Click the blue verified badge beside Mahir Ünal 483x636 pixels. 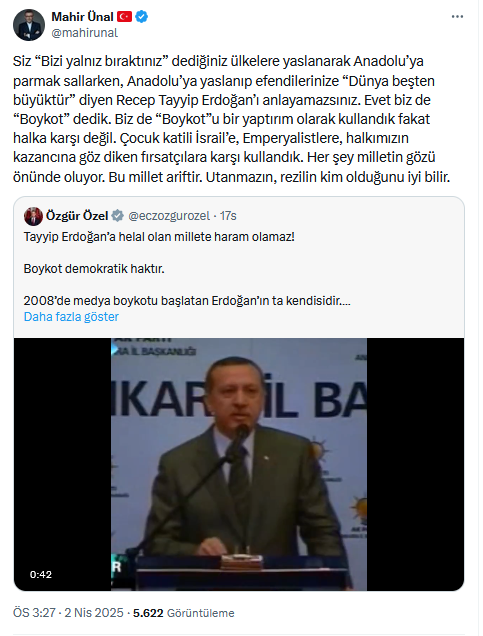[x=142, y=17]
